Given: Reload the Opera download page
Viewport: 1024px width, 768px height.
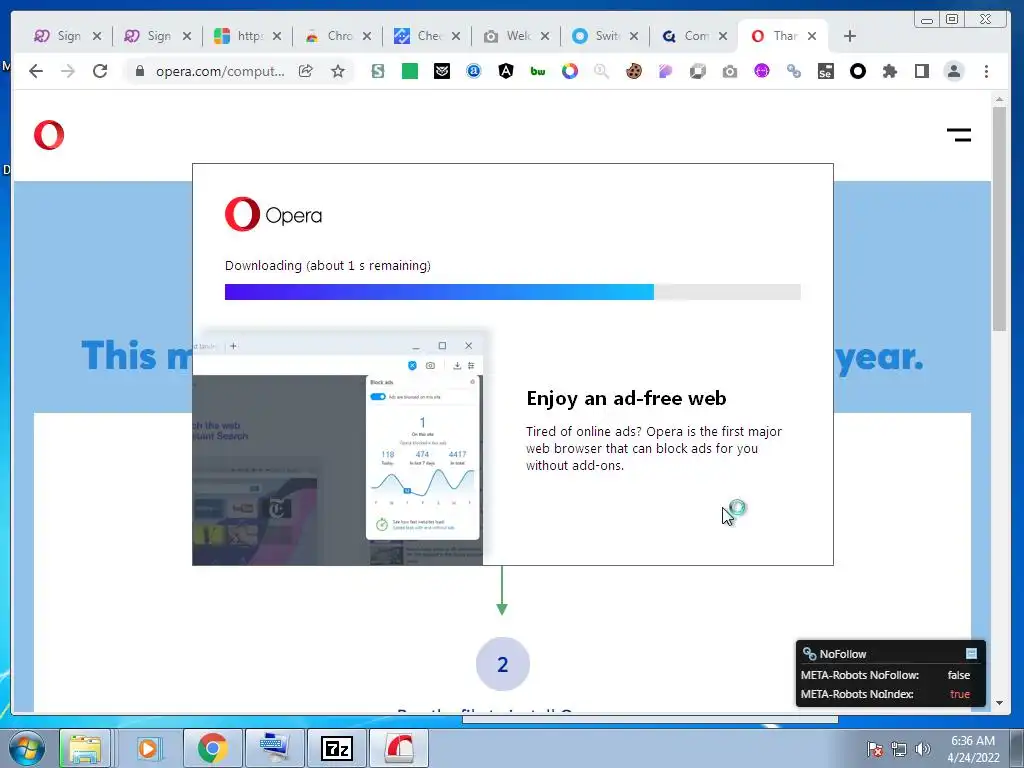Looking at the screenshot, I should tap(100, 71).
